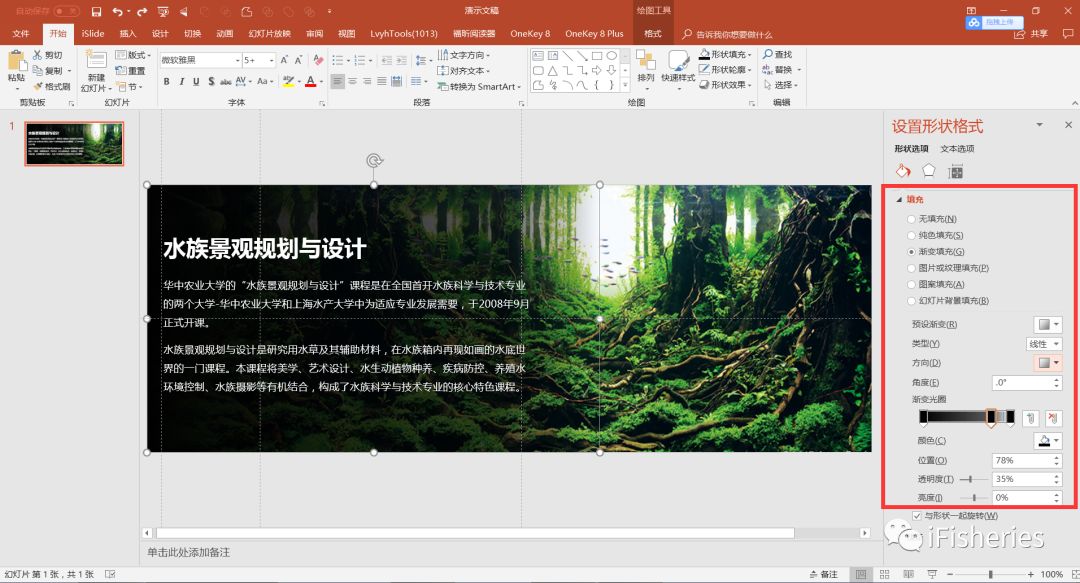Open the iSlide ribbon tab
The height and width of the screenshot is (583, 1080).
[93, 33]
